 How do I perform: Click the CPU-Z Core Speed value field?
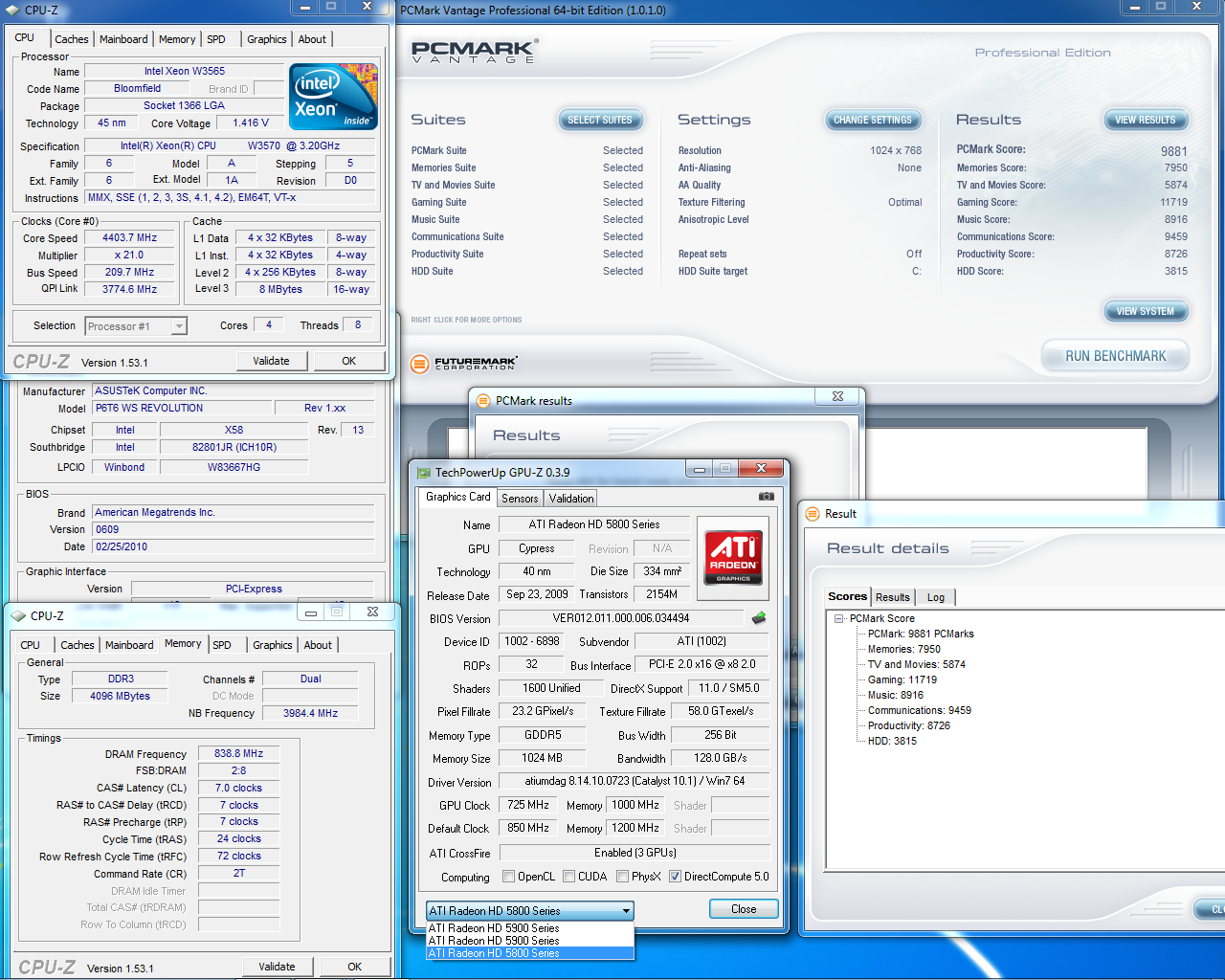pyautogui.click(x=129, y=238)
